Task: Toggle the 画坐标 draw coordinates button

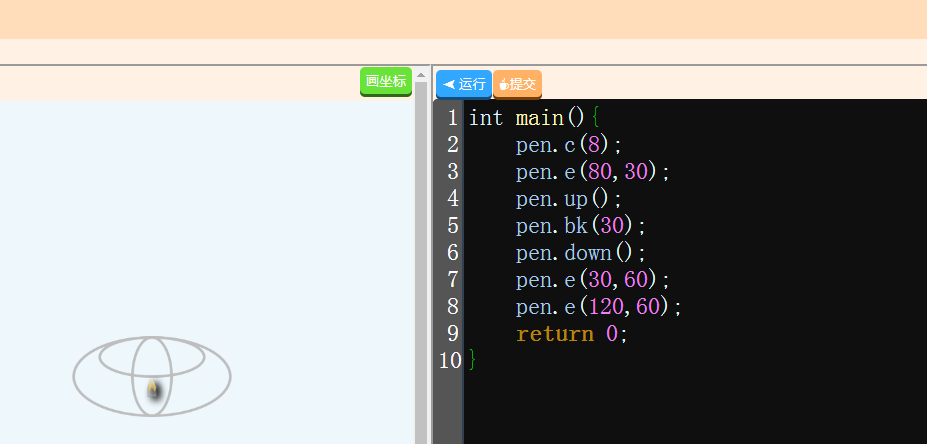Action: coord(386,82)
